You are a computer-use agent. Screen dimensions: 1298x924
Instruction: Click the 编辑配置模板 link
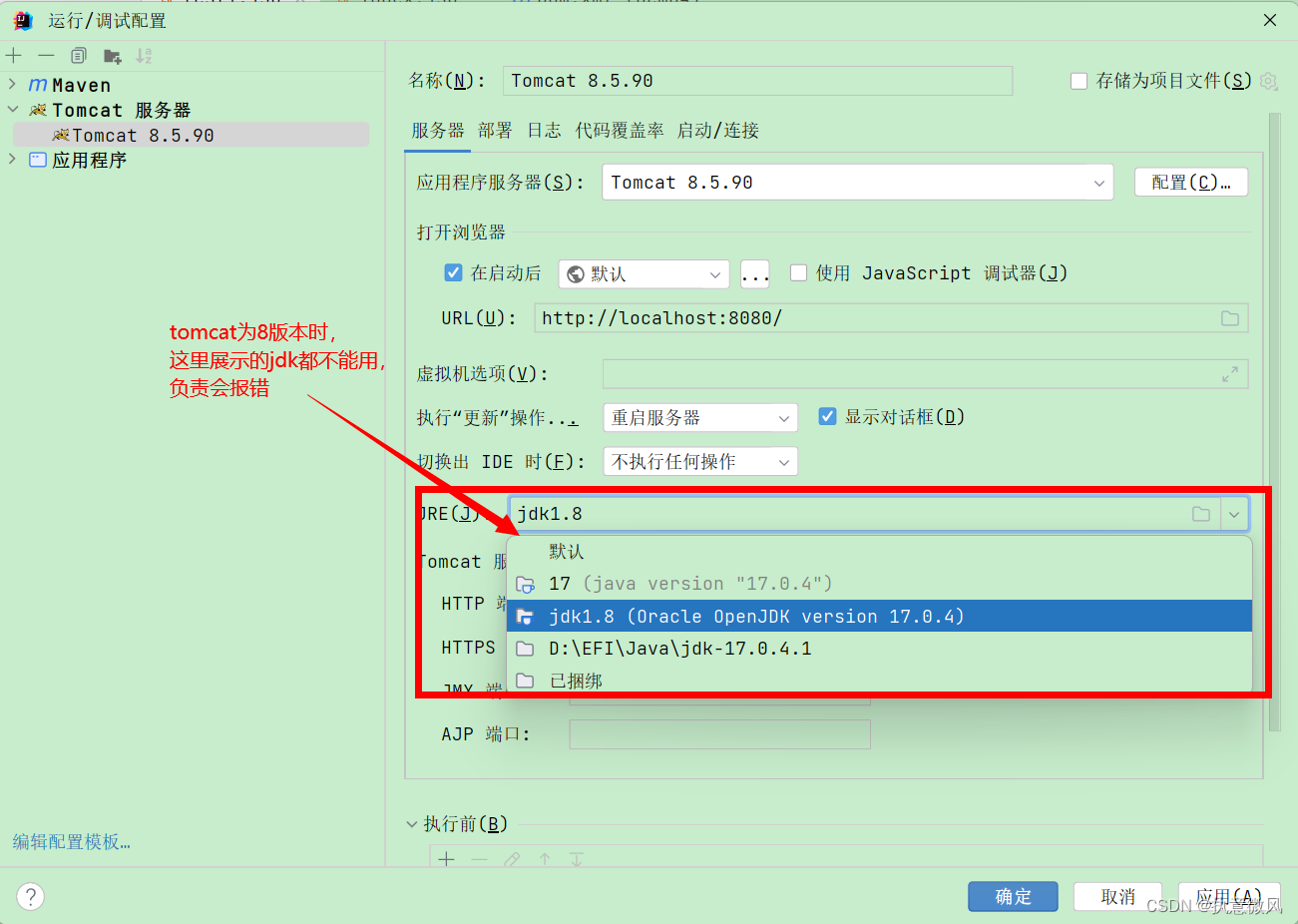pos(70,841)
